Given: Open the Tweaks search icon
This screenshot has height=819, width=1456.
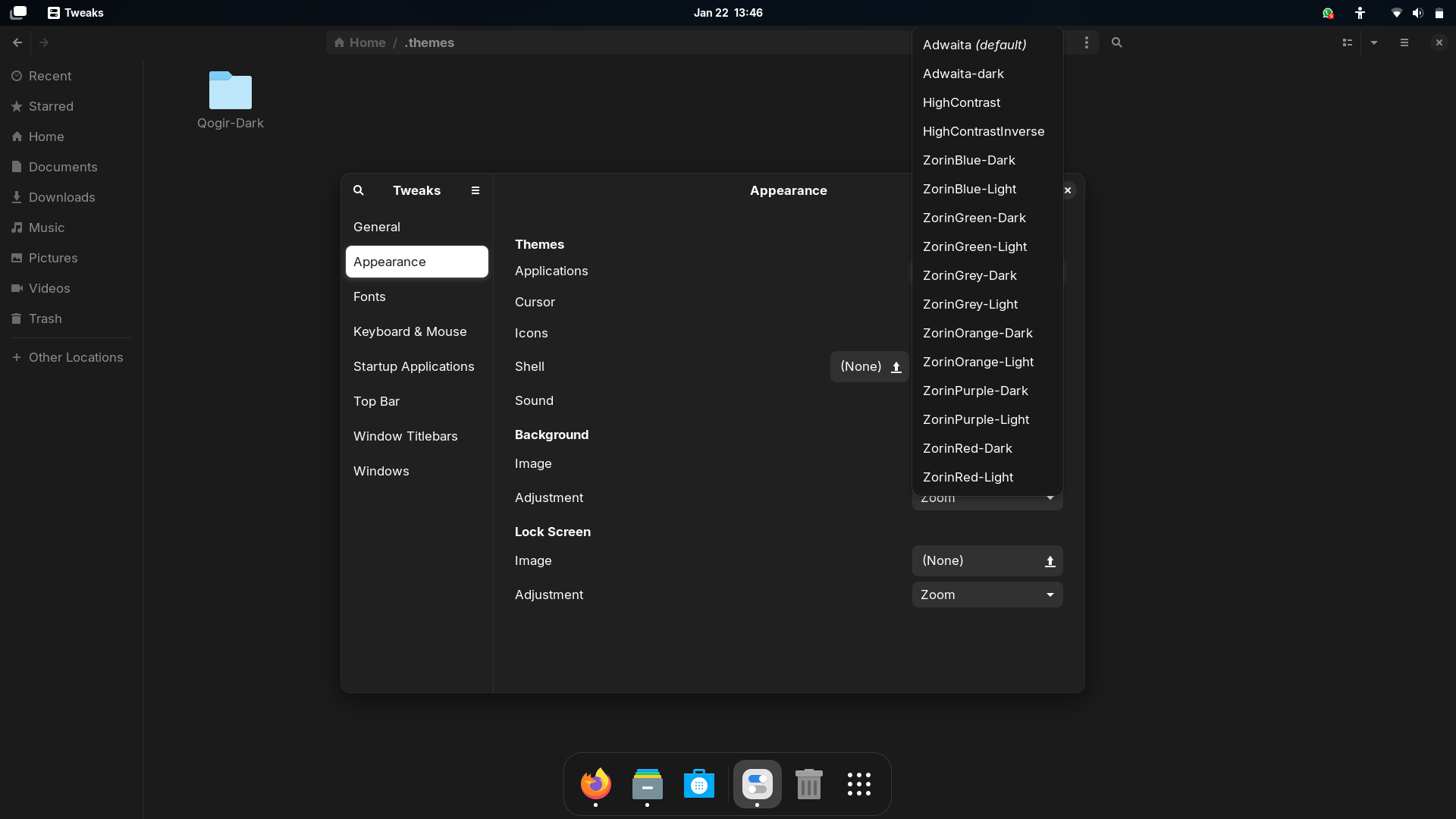Looking at the screenshot, I should click(x=359, y=190).
